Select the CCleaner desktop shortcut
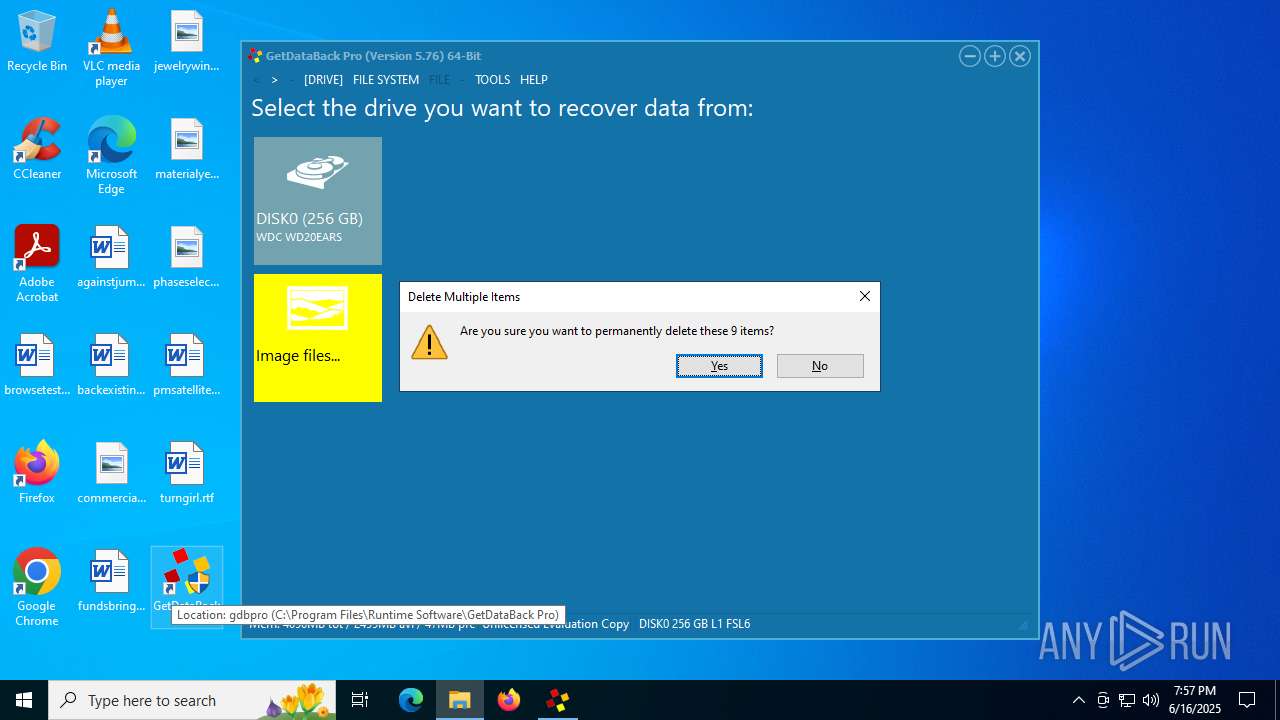The width and height of the screenshot is (1280, 720). (37, 150)
